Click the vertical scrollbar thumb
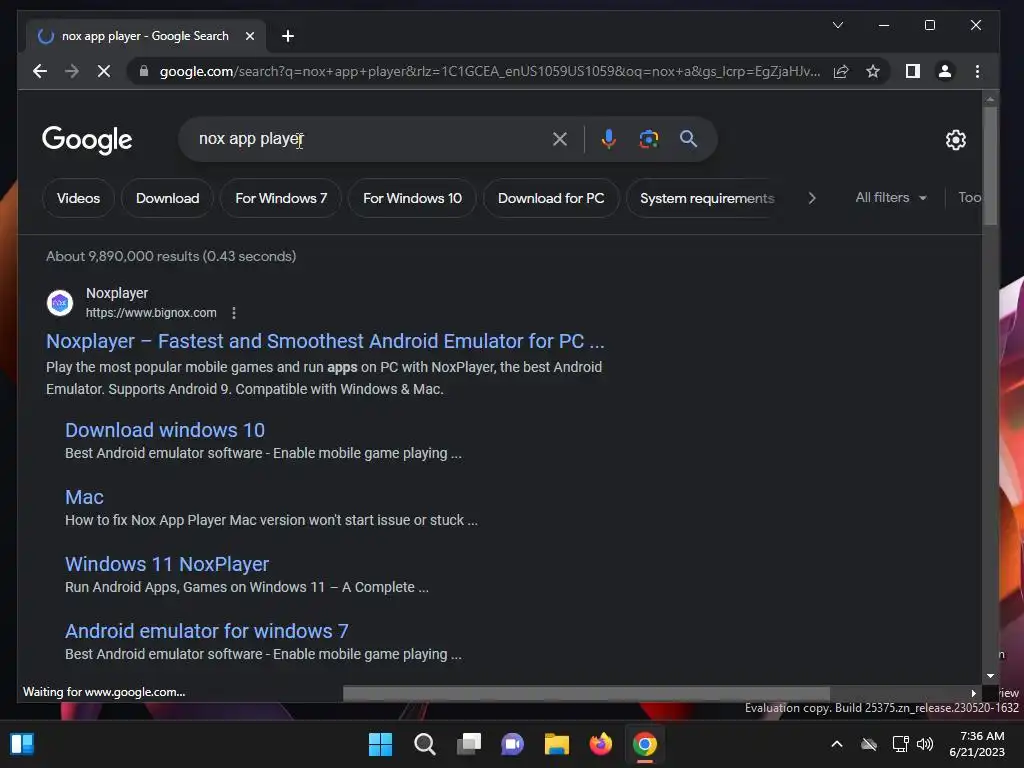 click(x=991, y=167)
